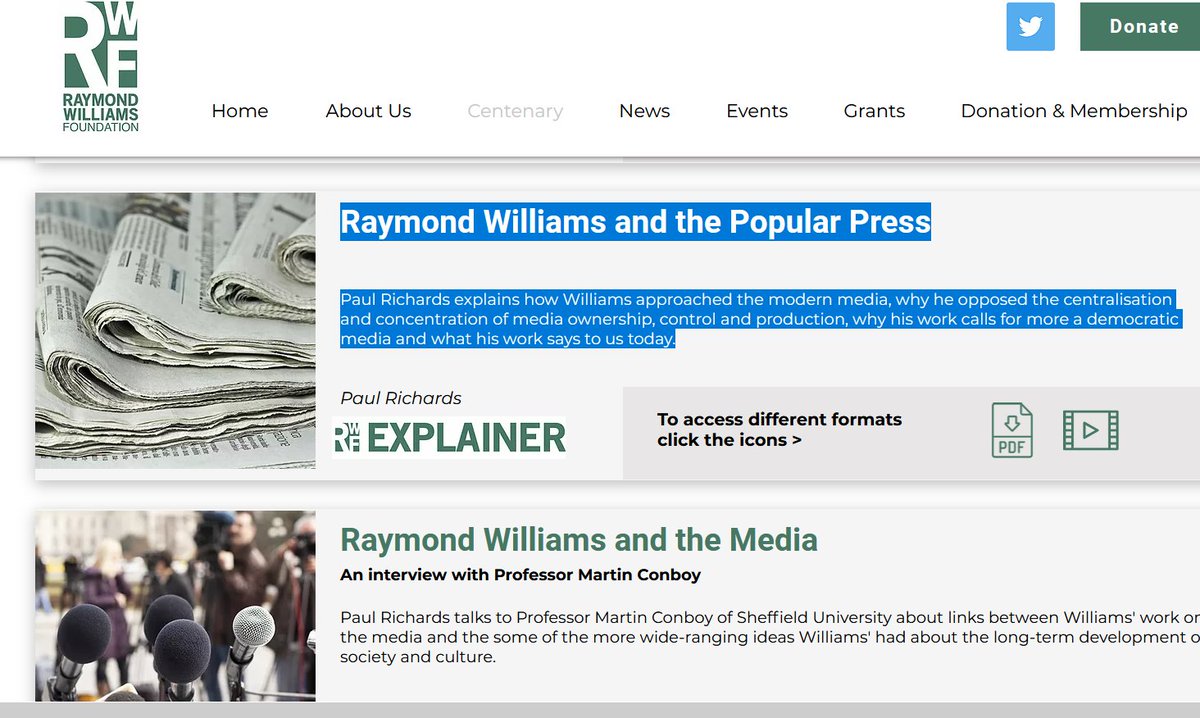
Task: Click the microphones press thumbnail
Action: click(x=175, y=606)
